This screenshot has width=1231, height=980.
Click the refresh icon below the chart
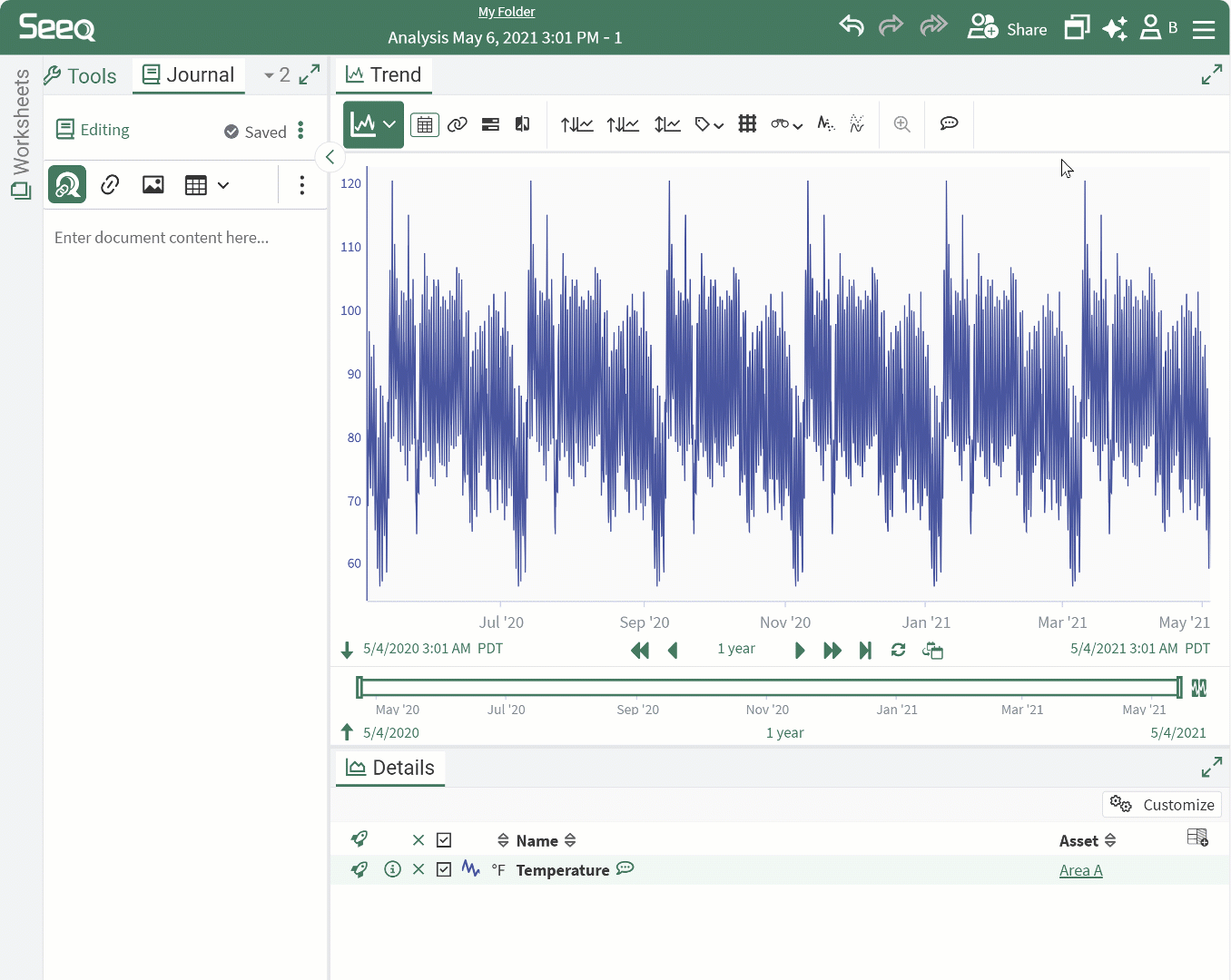pos(898,650)
